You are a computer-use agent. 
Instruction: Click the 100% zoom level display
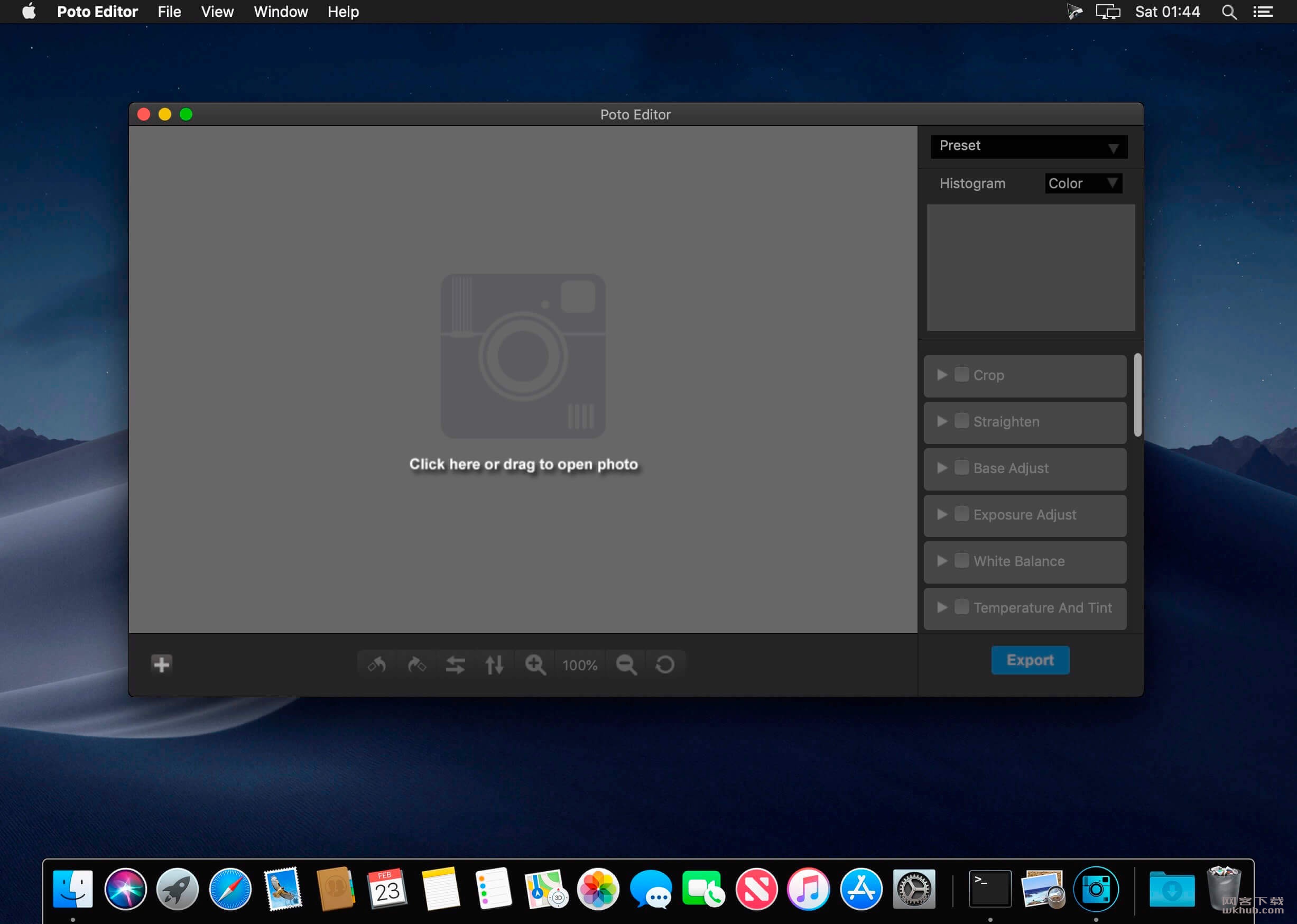click(580, 665)
